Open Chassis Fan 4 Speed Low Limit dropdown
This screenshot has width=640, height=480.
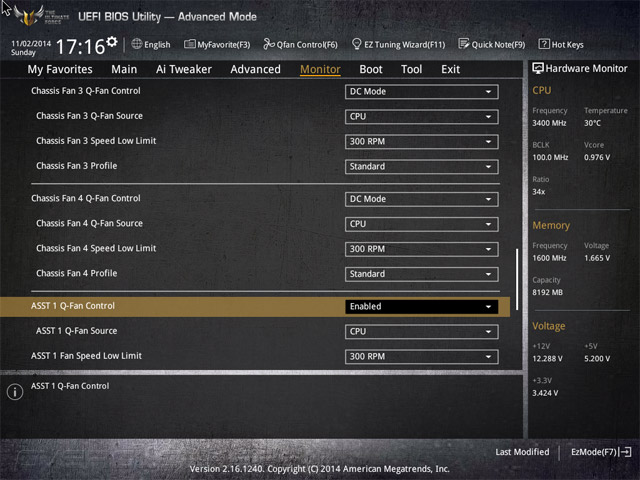421,249
